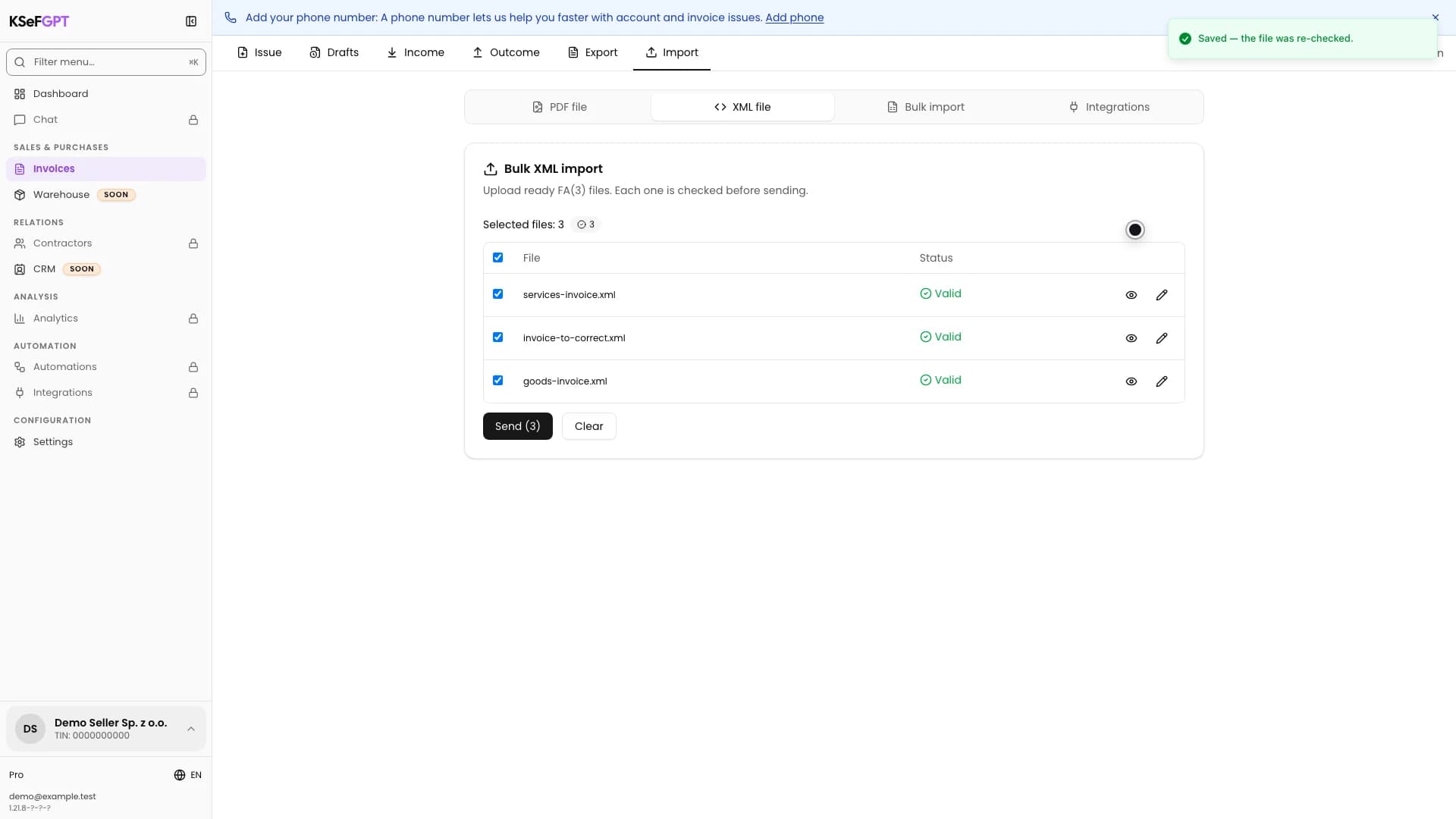Click the goods-invoice.xml file name

(565, 381)
